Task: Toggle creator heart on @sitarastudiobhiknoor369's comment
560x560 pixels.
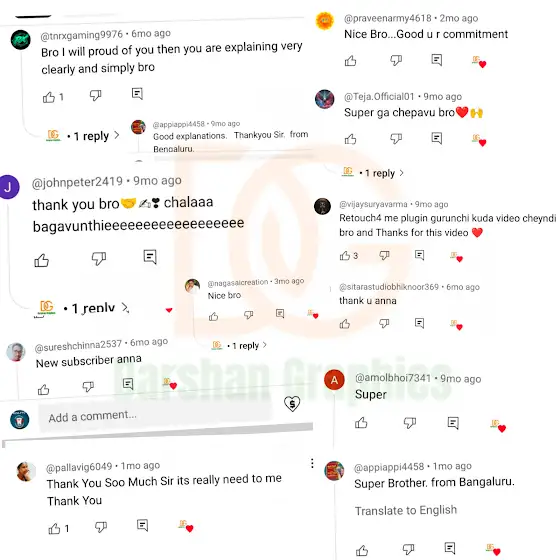Action: click(456, 325)
